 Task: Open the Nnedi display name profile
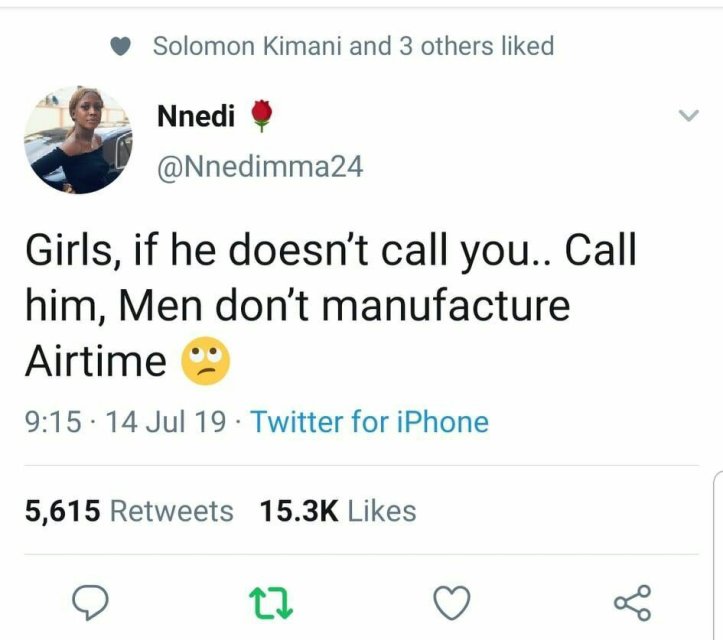tap(196, 117)
